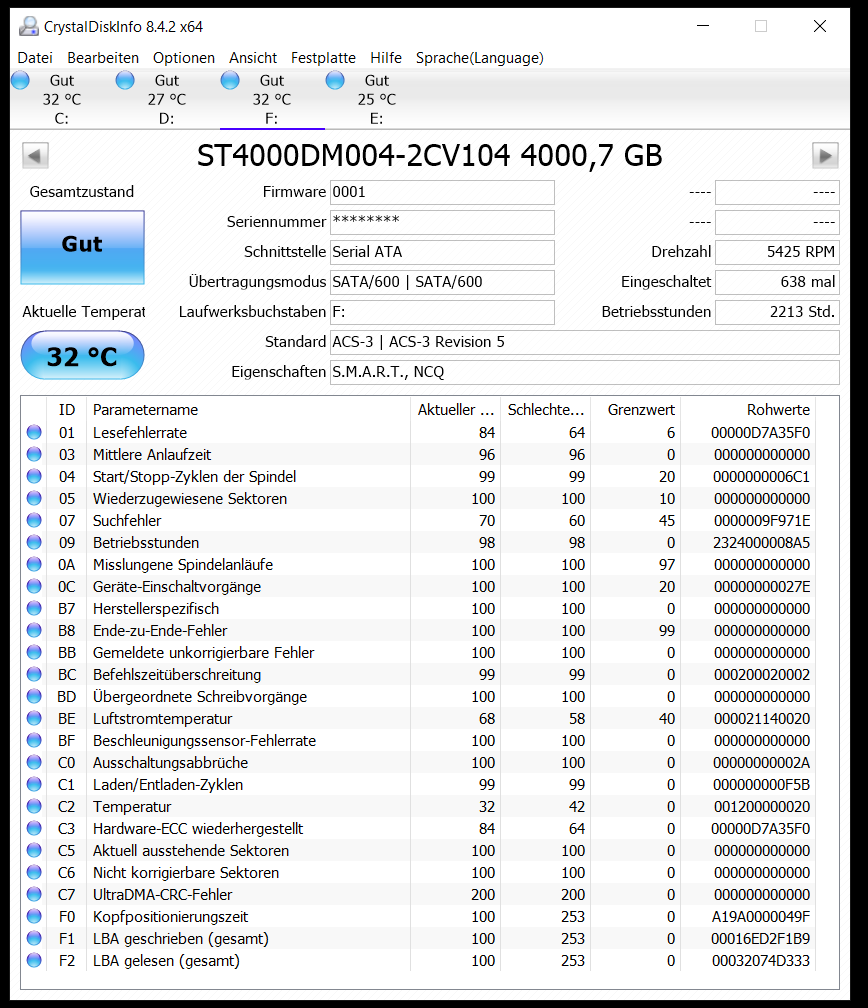Click the Parametername column header
868x1008 pixels.
coord(145,410)
